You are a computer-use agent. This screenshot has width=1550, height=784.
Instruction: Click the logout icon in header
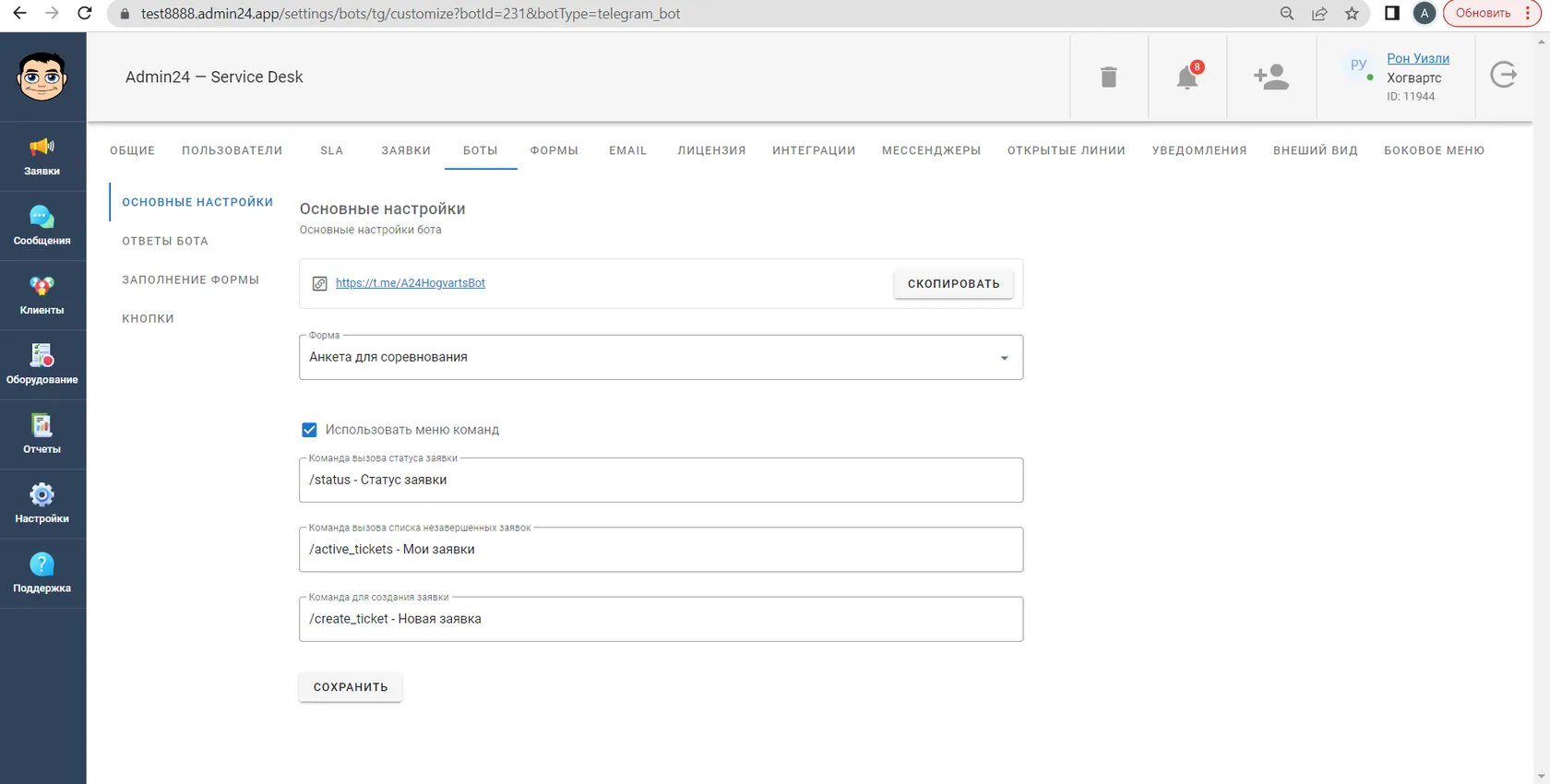(1504, 75)
